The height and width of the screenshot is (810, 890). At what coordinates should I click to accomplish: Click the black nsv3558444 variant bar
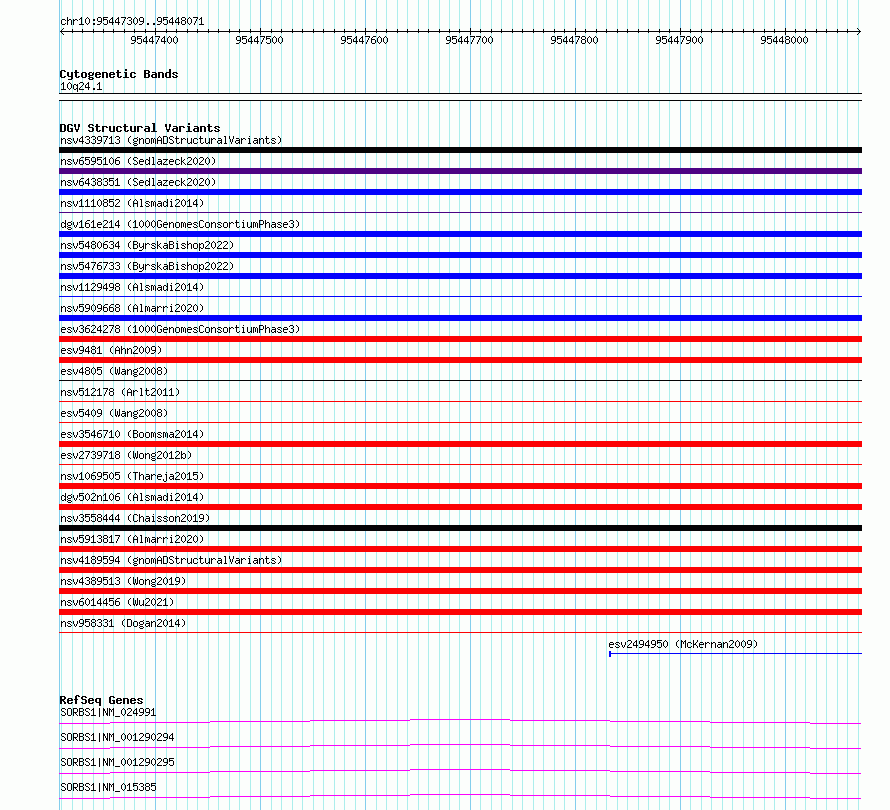point(460,528)
